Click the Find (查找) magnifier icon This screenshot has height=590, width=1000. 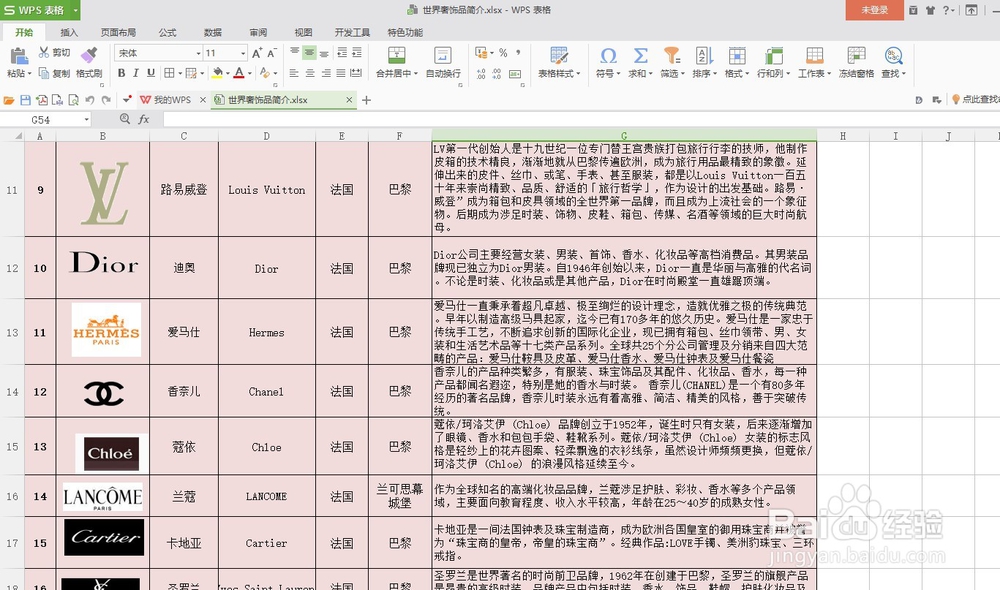pyautogui.click(x=893, y=55)
